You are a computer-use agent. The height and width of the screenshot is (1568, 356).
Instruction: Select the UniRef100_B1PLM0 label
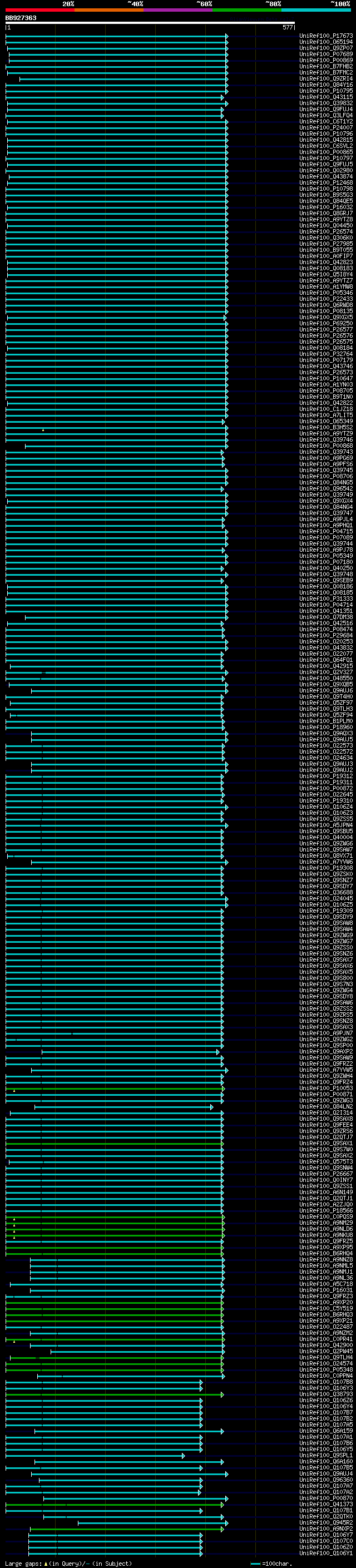(x=326, y=721)
